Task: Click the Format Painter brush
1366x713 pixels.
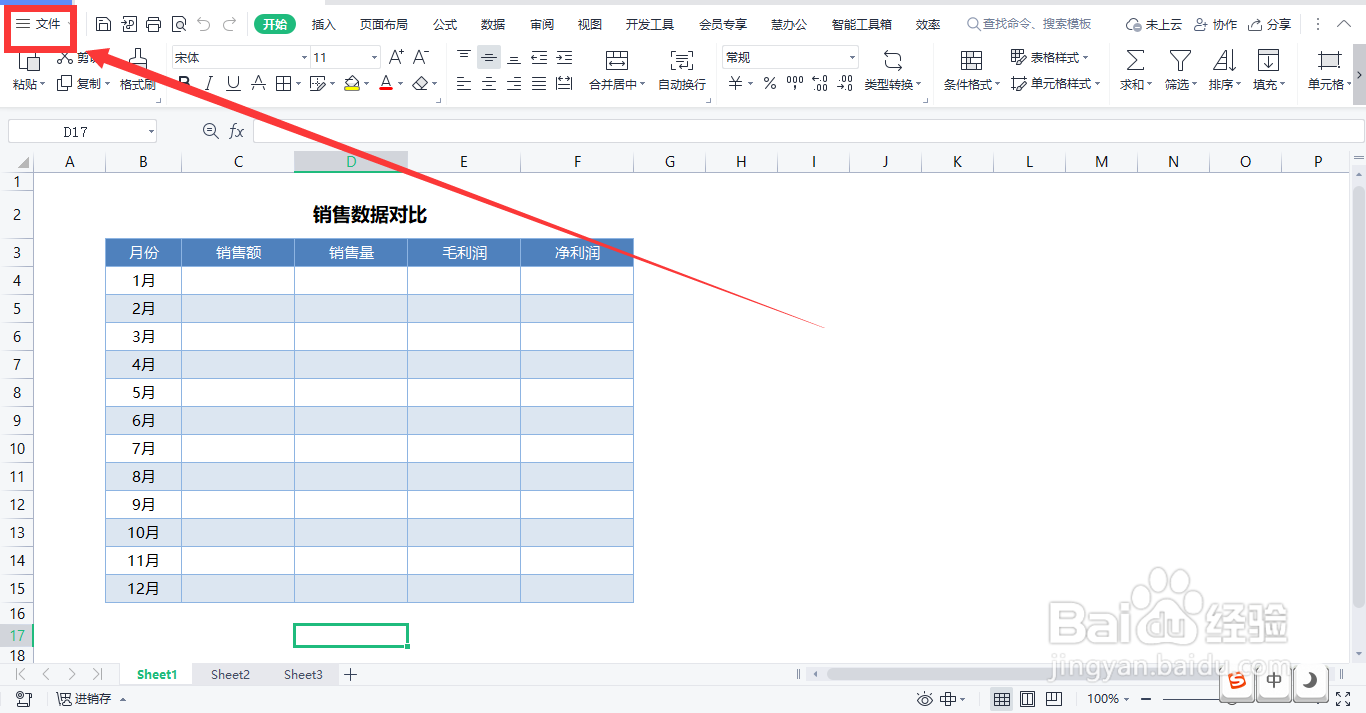Action: pos(138,68)
